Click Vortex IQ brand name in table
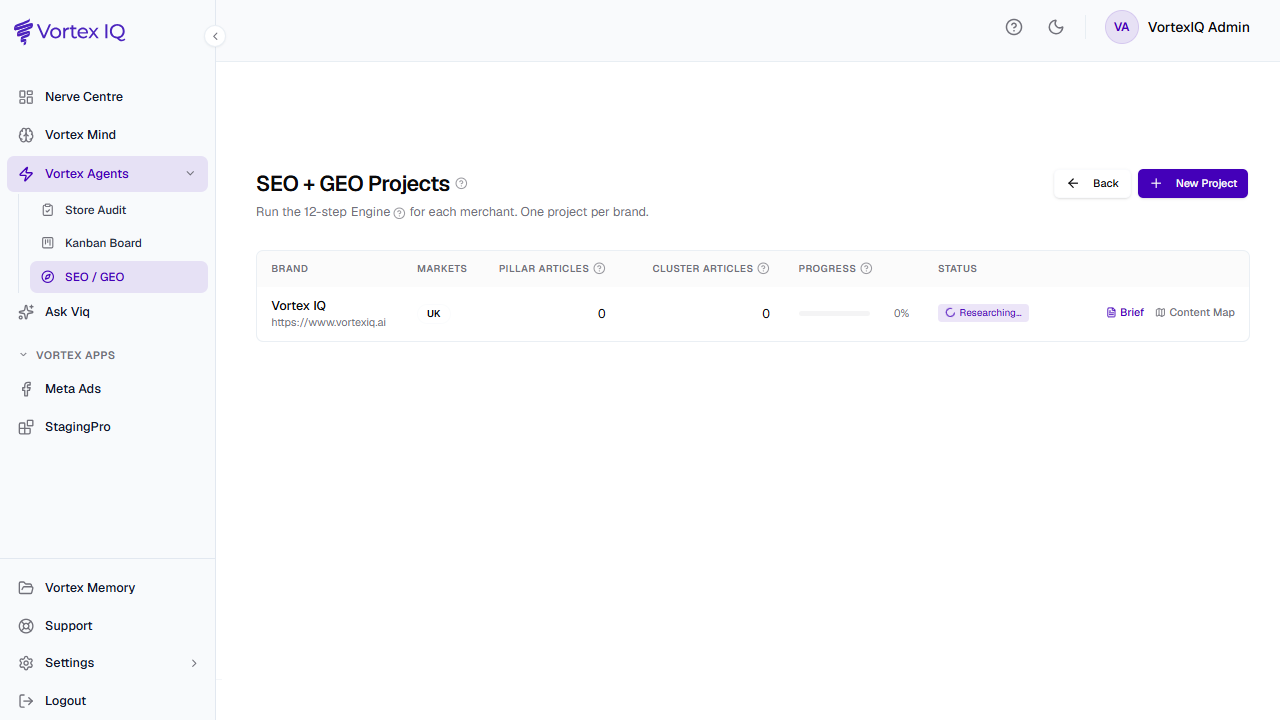The image size is (1280, 720). click(x=299, y=306)
